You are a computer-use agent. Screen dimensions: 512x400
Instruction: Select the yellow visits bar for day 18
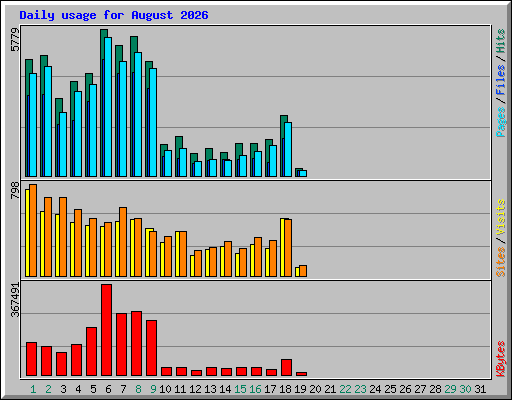pos(283,247)
